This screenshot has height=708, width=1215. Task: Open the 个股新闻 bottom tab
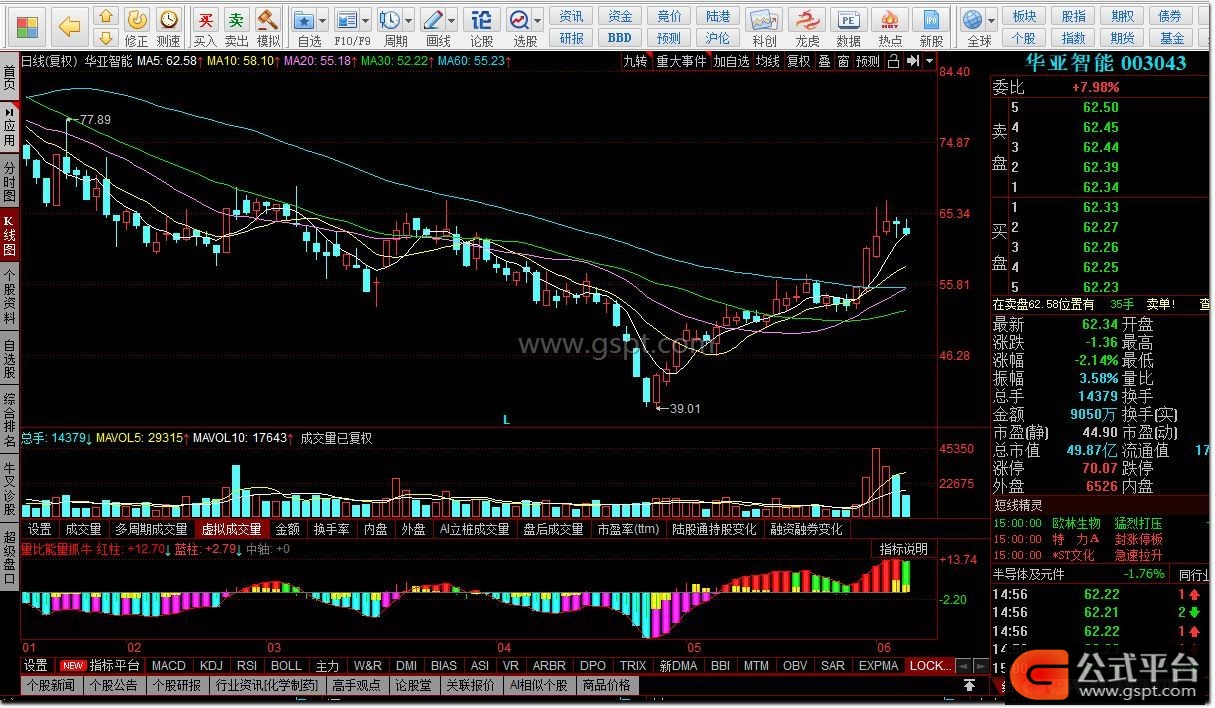(51, 685)
